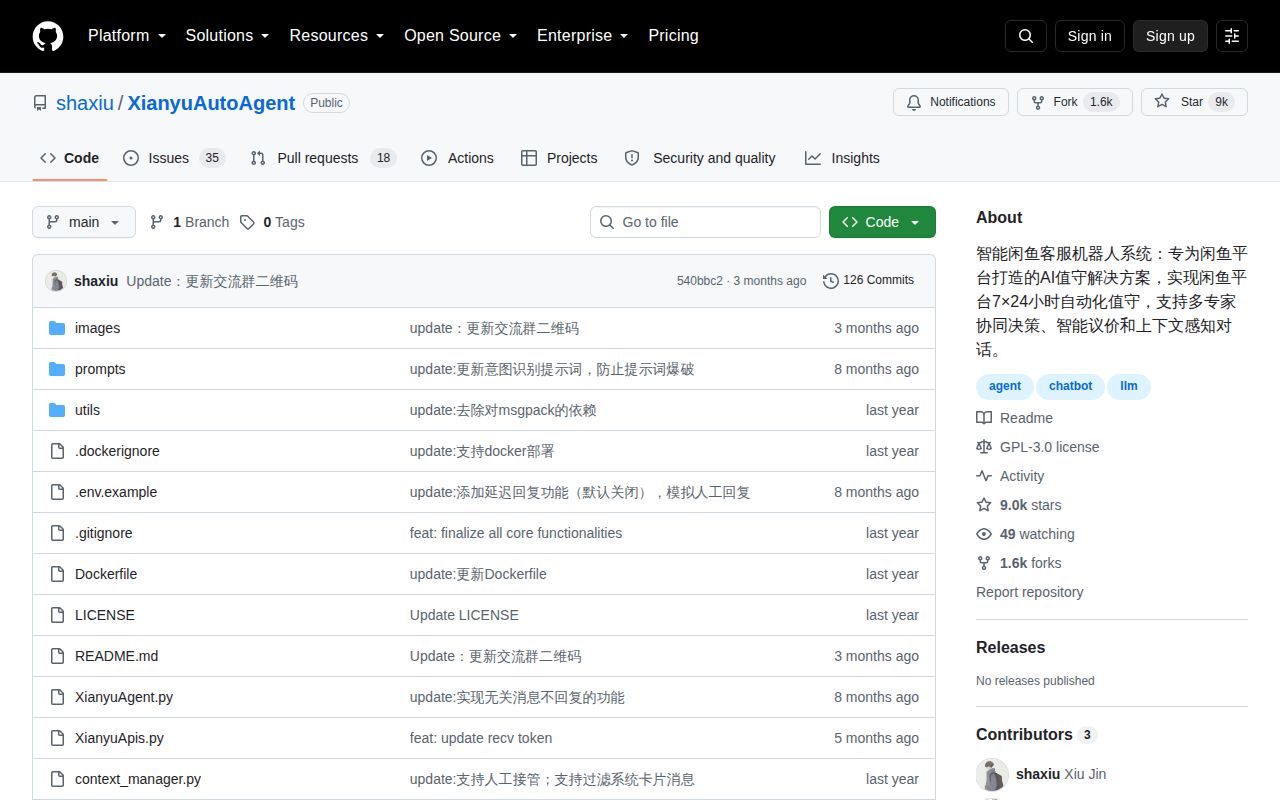This screenshot has width=1280, height=800.
Task: Click the file icon beside .gitignore
Action: (57, 533)
